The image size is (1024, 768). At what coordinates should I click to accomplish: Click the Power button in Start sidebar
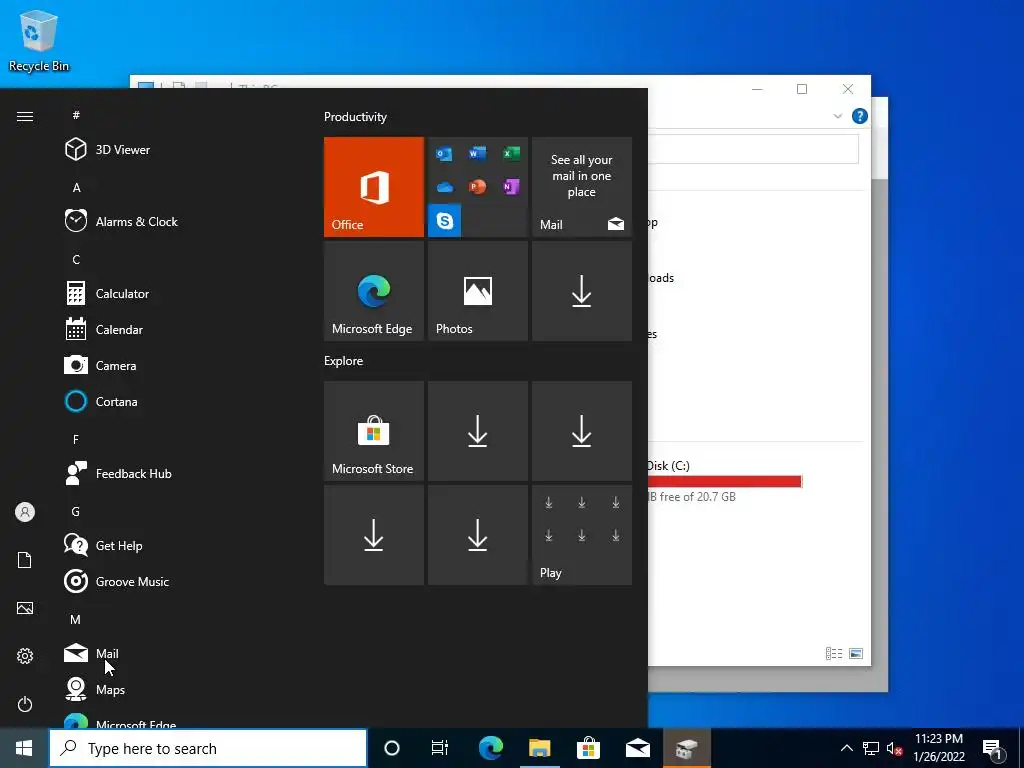tap(25, 704)
